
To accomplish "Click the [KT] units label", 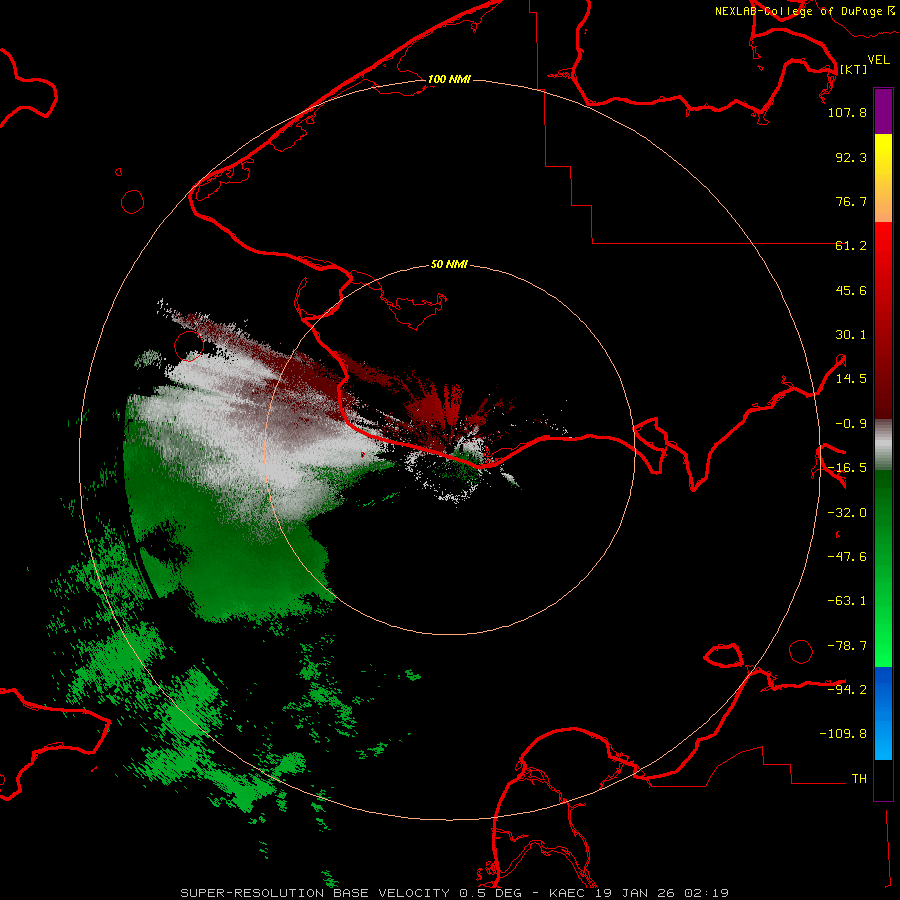I will (x=853, y=69).
